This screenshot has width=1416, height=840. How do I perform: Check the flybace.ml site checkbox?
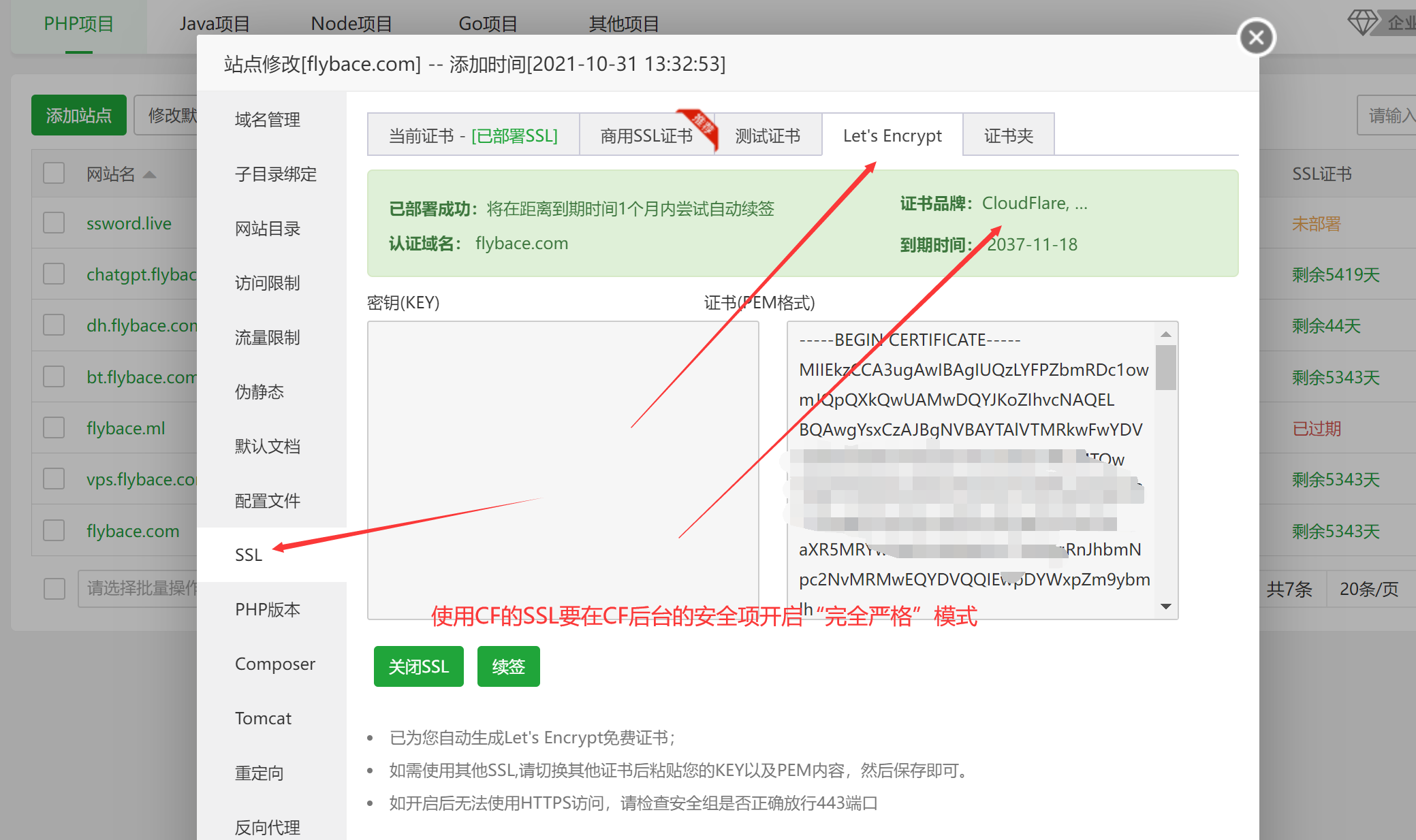(54, 428)
